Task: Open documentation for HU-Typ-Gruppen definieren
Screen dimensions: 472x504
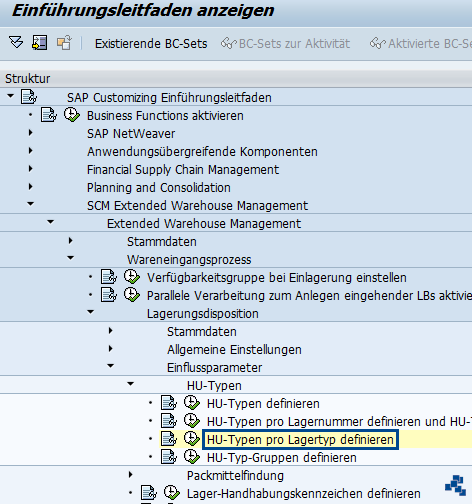Action: coord(169,457)
